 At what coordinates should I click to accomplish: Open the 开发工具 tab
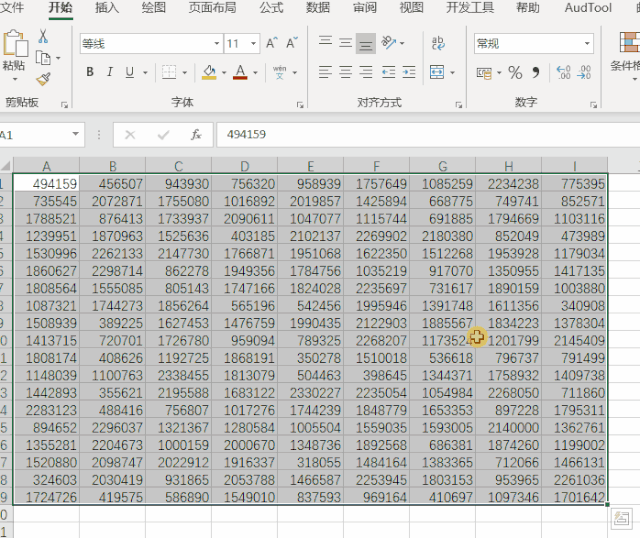point(470,8)
